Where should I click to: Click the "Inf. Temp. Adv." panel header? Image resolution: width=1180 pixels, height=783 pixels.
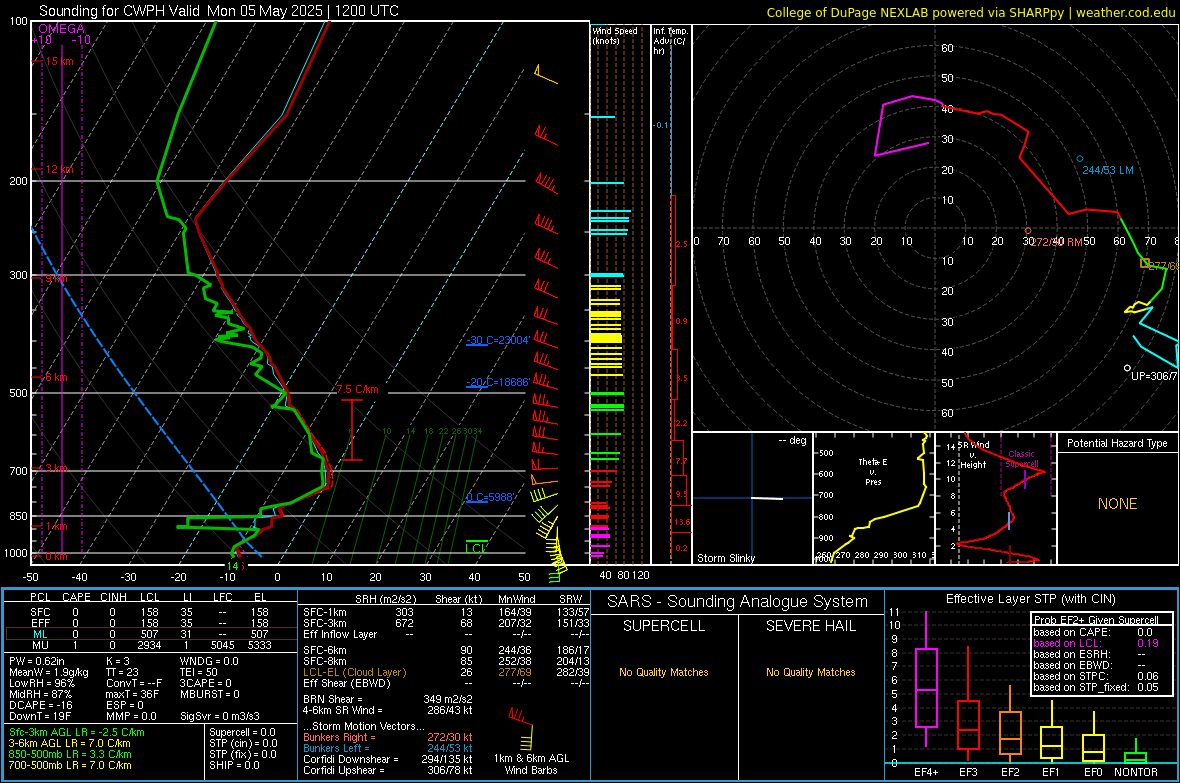[670, 41]
